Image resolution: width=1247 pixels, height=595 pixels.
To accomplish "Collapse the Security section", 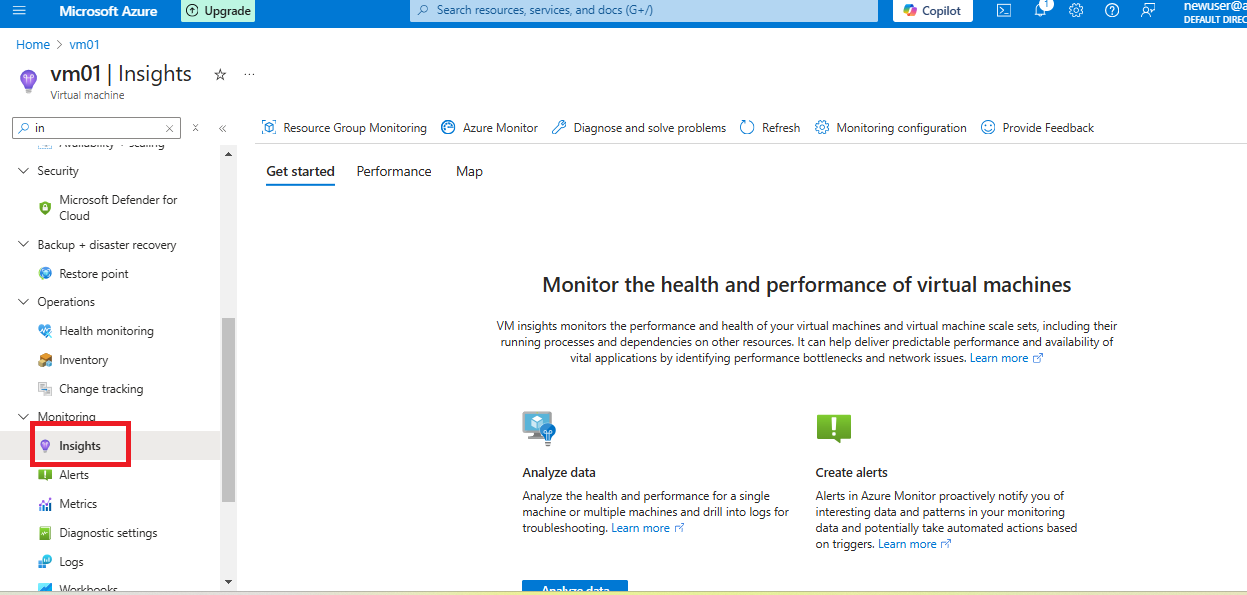I will (x=24, y=171).
